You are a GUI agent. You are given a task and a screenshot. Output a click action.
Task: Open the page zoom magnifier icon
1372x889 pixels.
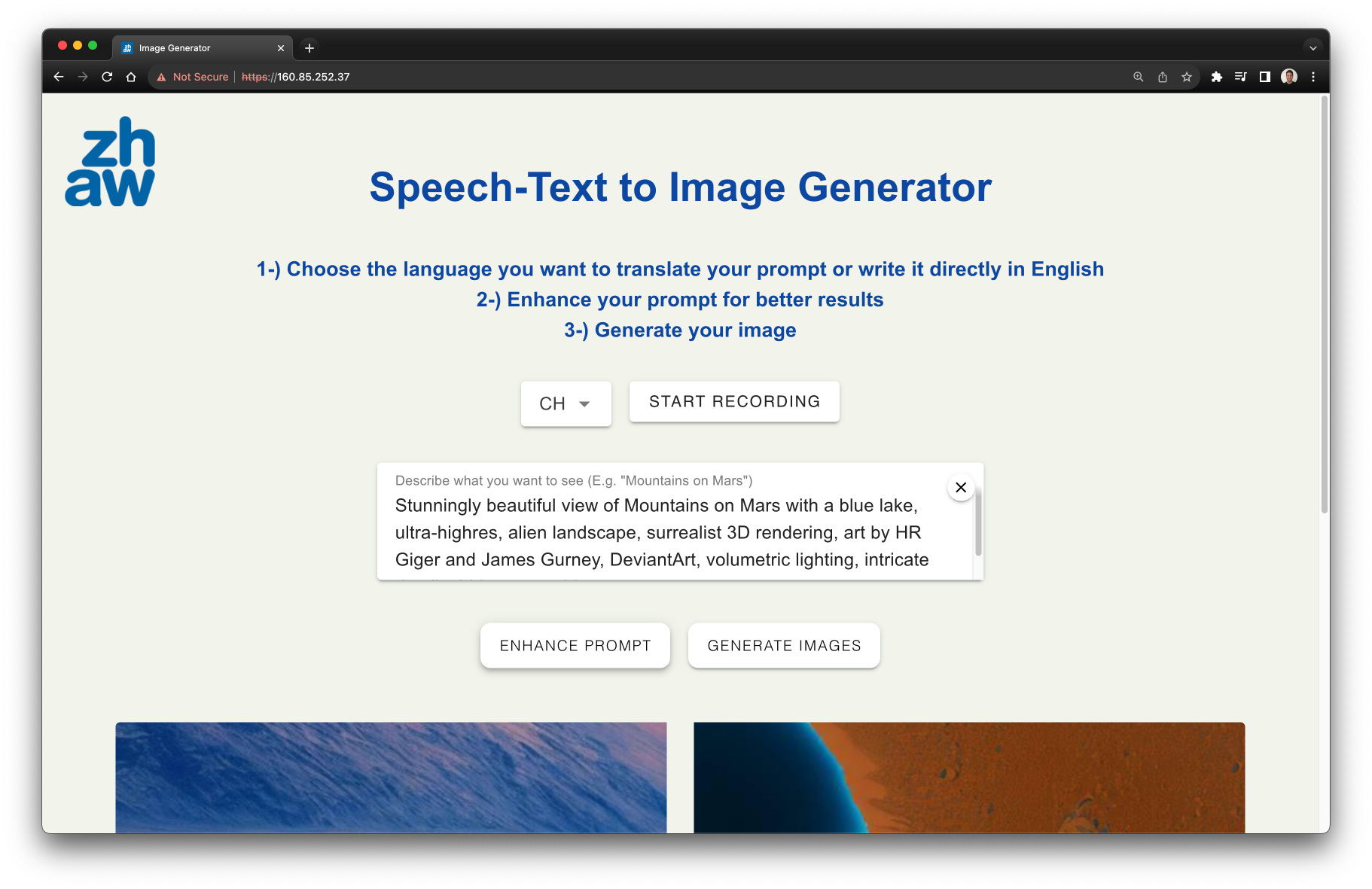coord(1138,76)
